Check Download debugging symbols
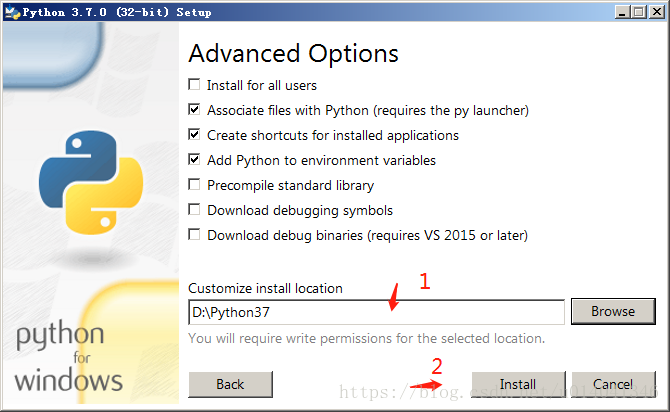This screenshot has height=412, width=670. 194,209
